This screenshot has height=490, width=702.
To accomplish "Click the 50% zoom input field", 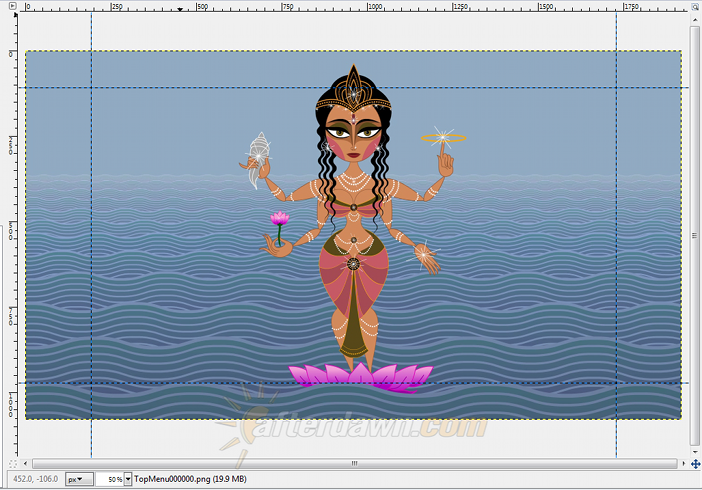I will (110, 479).
